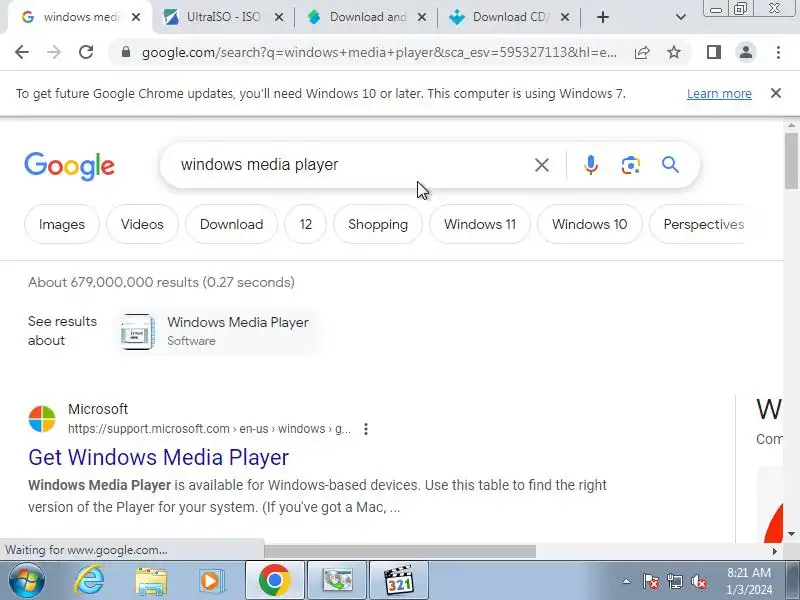The image size is (800, 600).
Task: Apply the 12 filter chip
Action: coord(306,224)
